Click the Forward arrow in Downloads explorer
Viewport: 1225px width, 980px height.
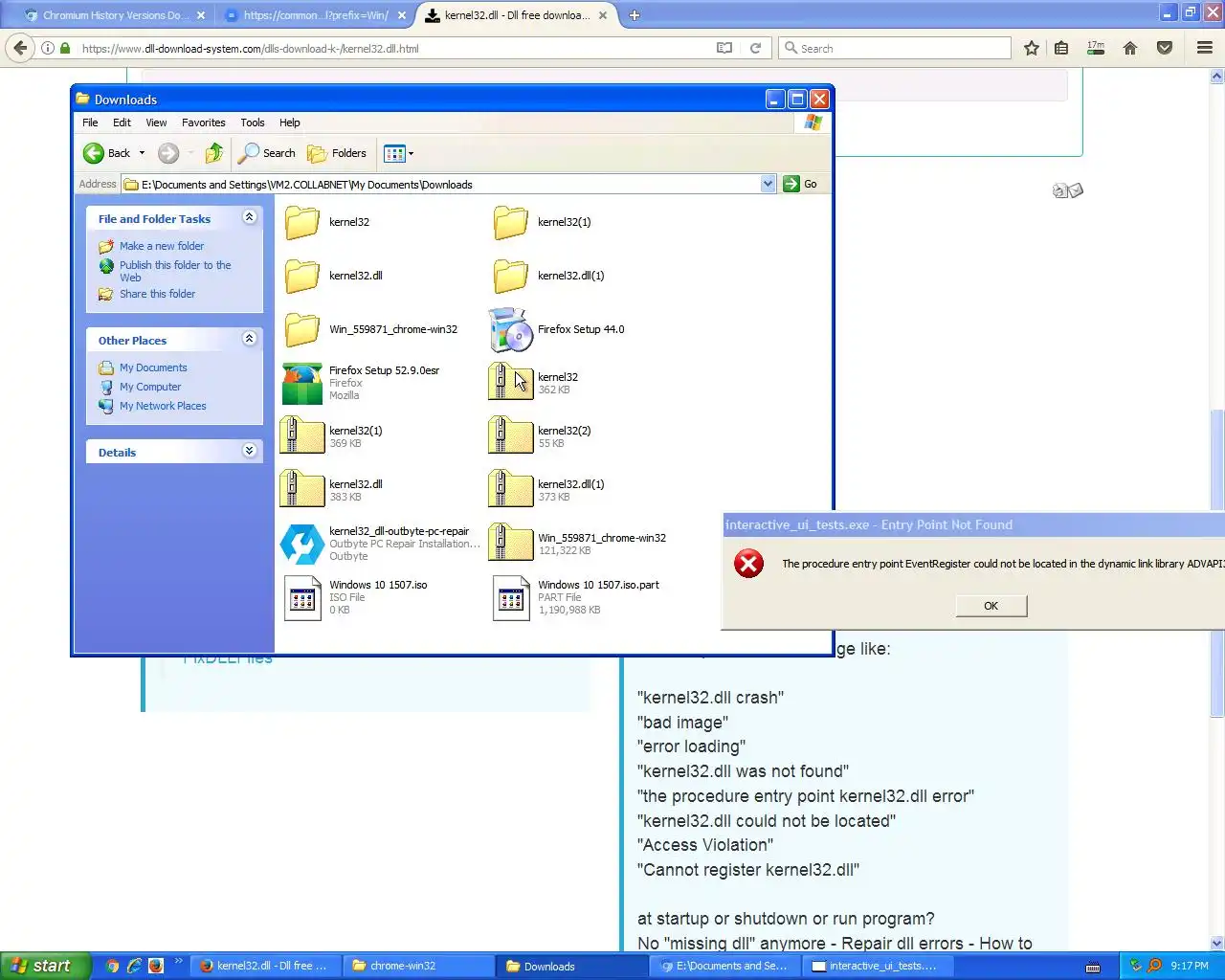point(168,153)
